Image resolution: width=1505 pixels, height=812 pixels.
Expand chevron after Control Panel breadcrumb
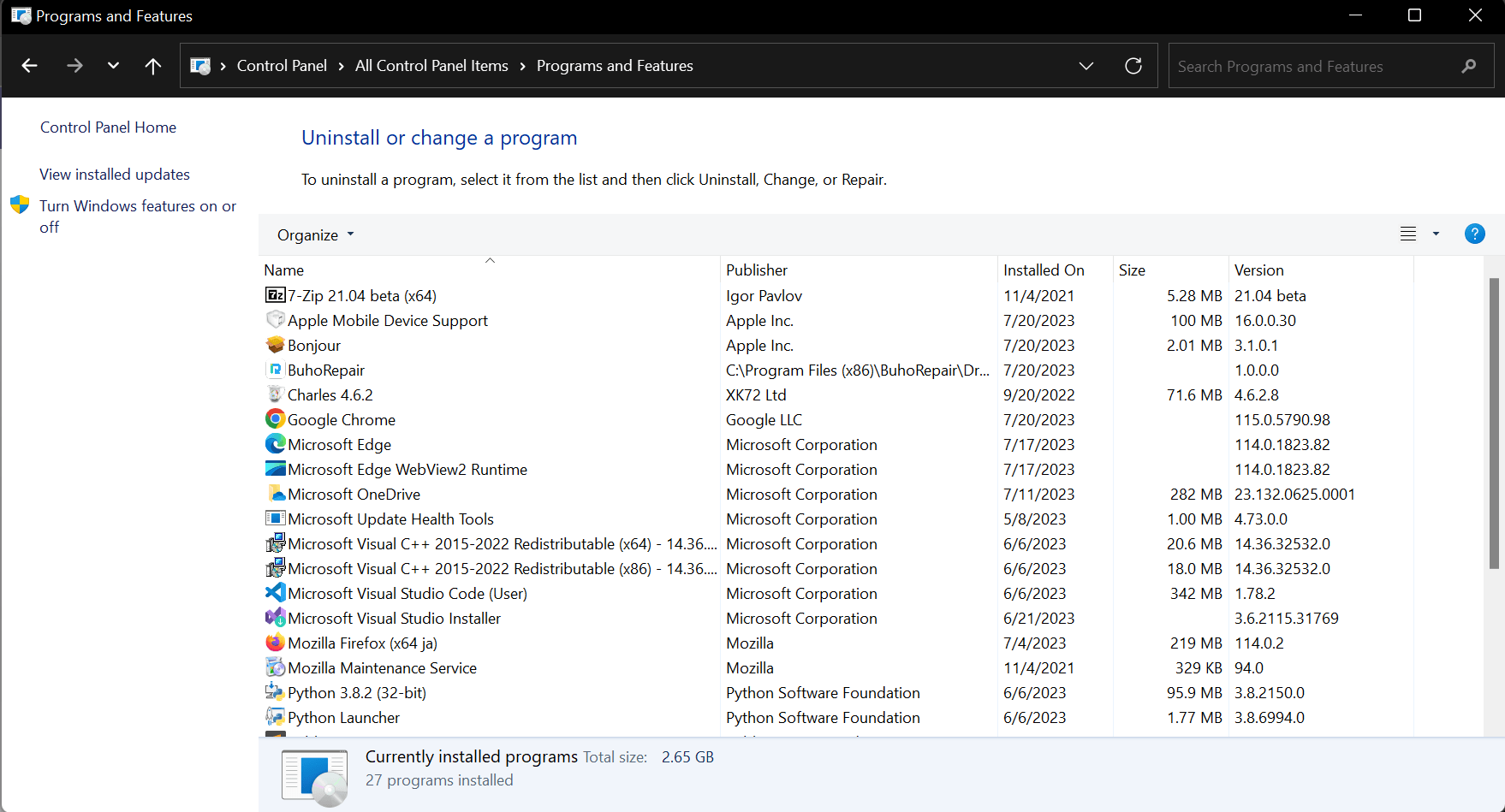point(341,66)
